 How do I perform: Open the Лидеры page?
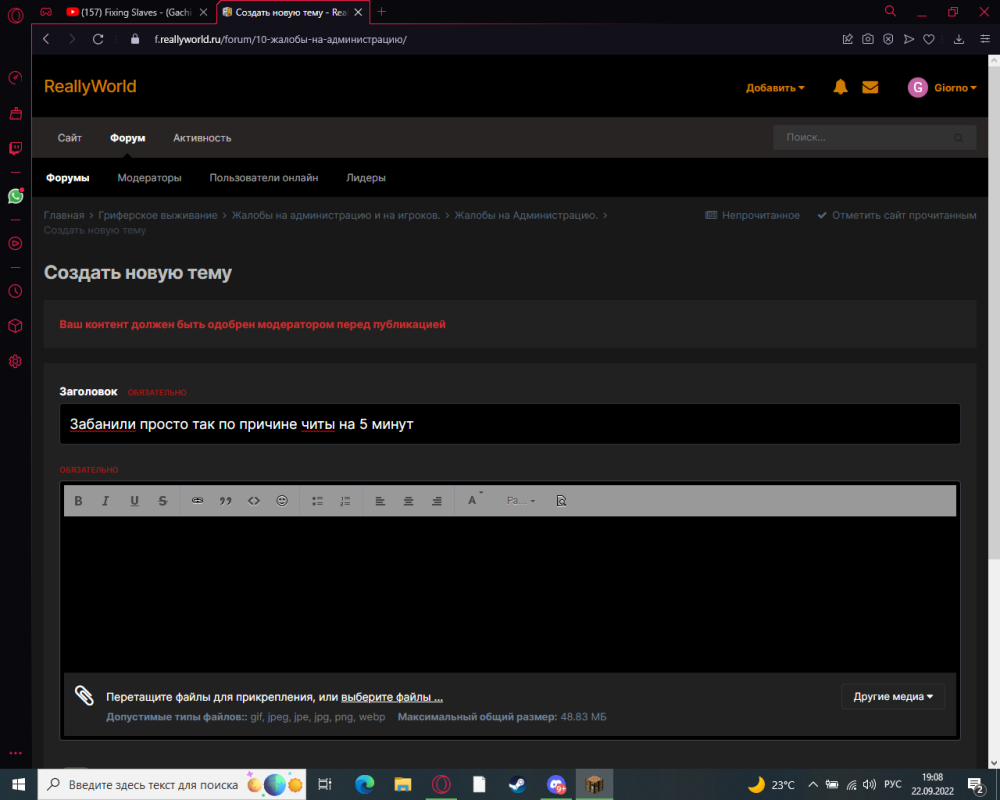[x=366, y=178]
